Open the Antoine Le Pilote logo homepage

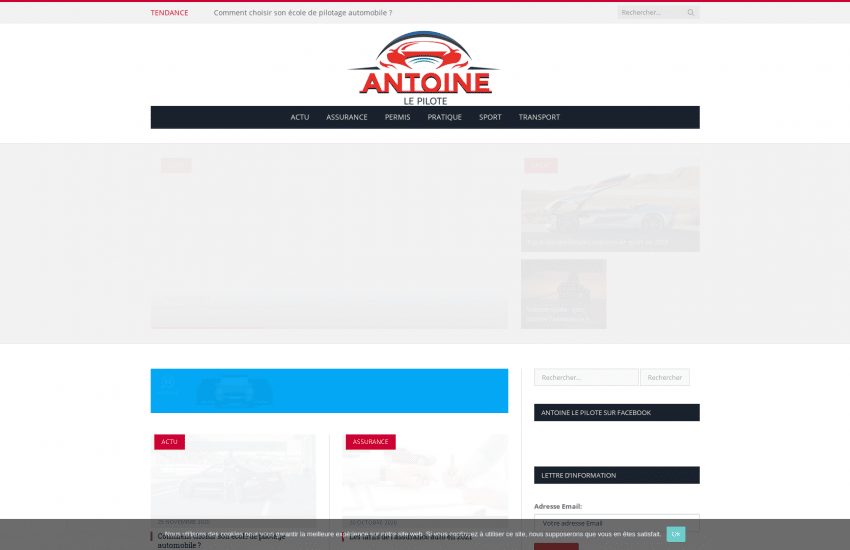click(x=424, y=68)
